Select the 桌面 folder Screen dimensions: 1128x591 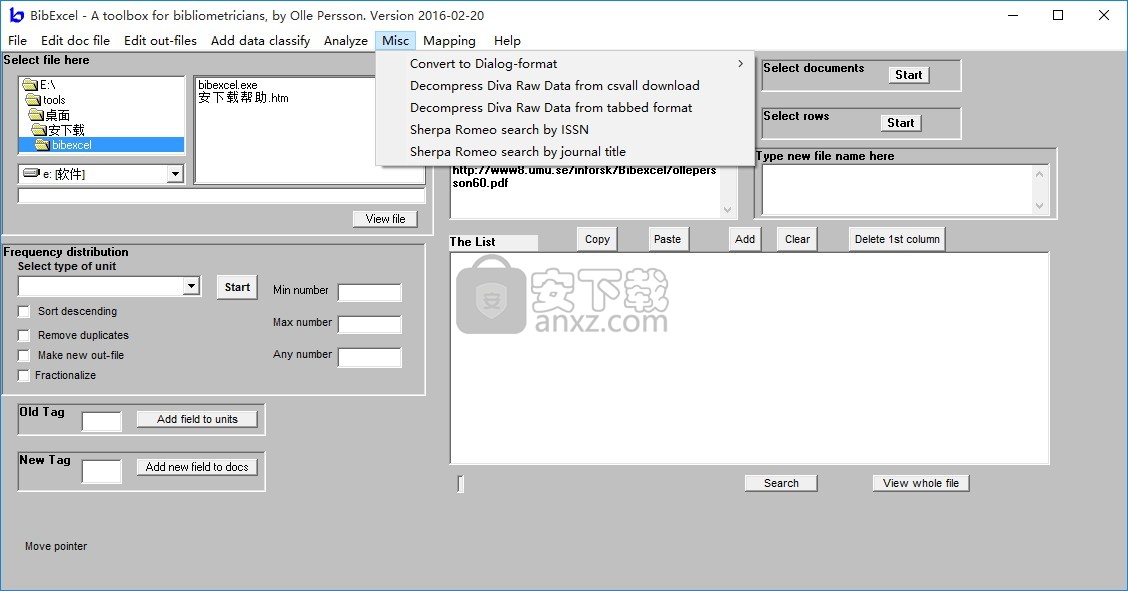point(49,115)
